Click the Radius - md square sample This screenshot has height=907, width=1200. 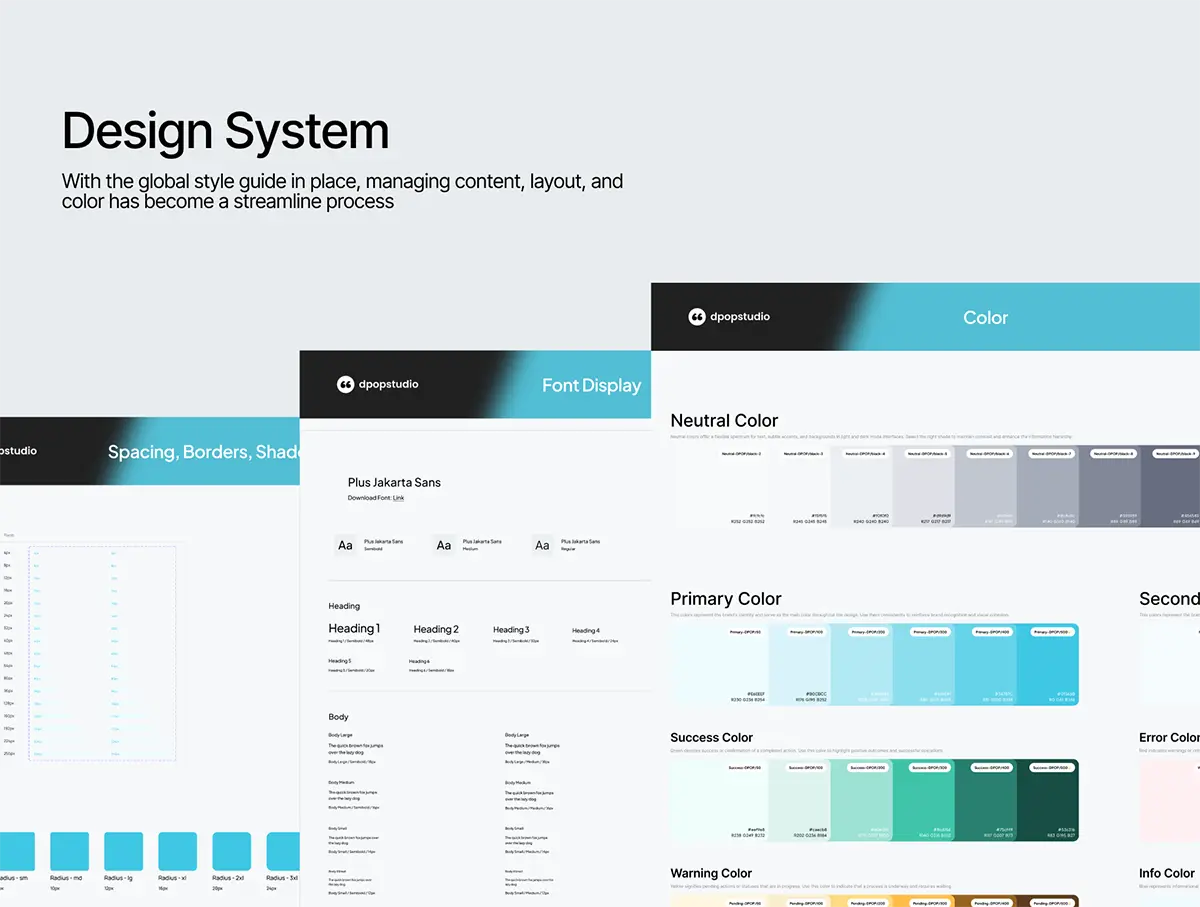(x=69, y=851)
